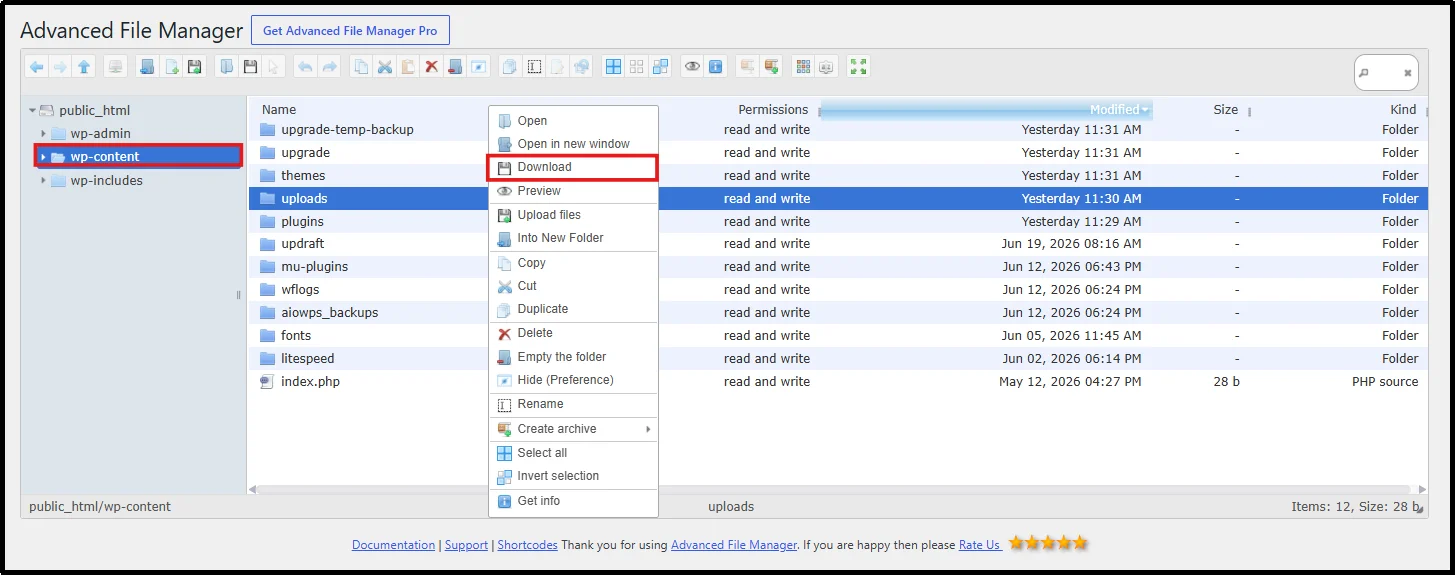Viewport: 1455px width, 576px height.
Task: Choose Duplicate in the context menu
Action: [573, 309]
